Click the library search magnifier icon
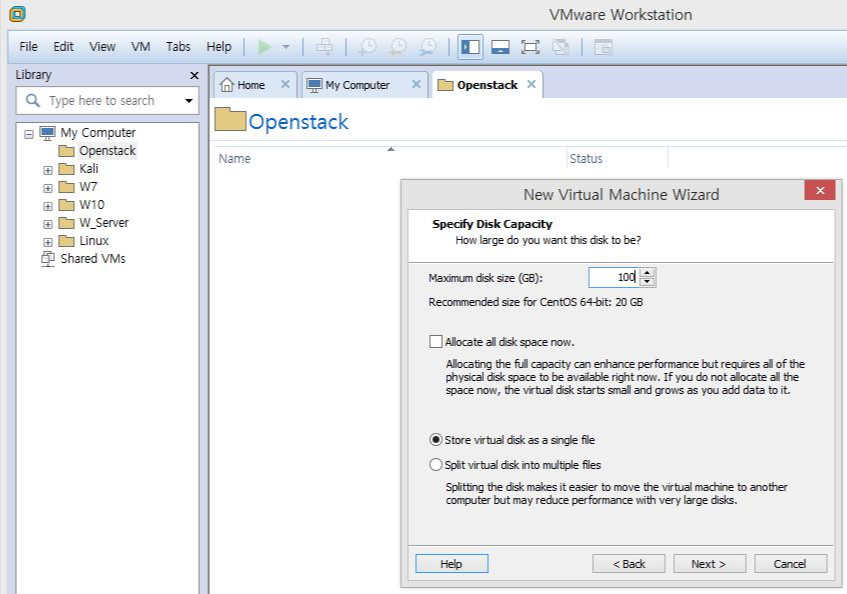Image resolution: width=847 pixels, height=594 pixels. click(33, 100)
